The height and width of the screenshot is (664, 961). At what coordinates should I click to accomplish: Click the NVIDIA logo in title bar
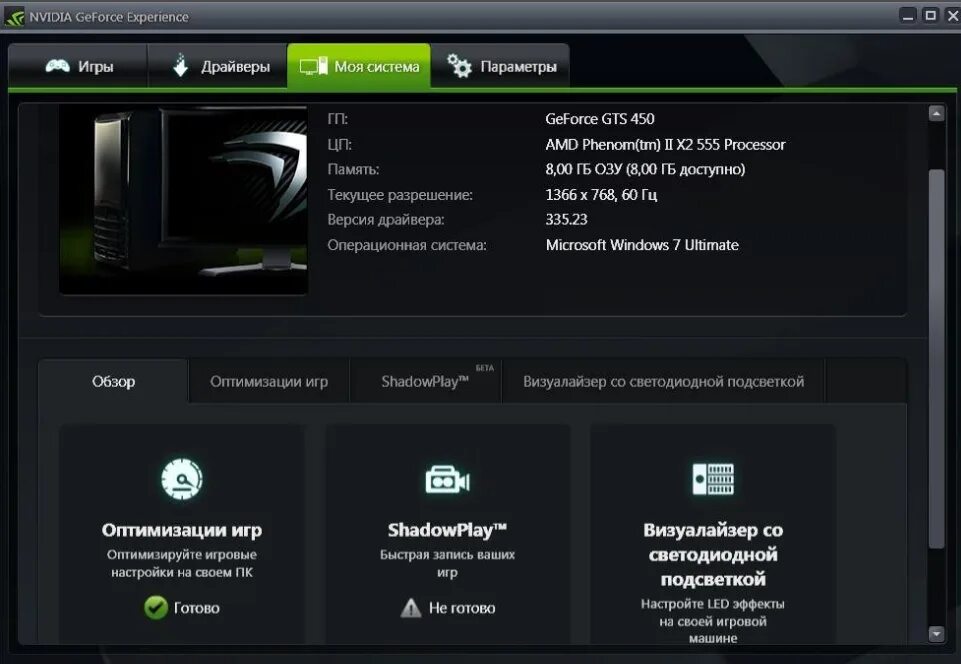coord(14,17)
